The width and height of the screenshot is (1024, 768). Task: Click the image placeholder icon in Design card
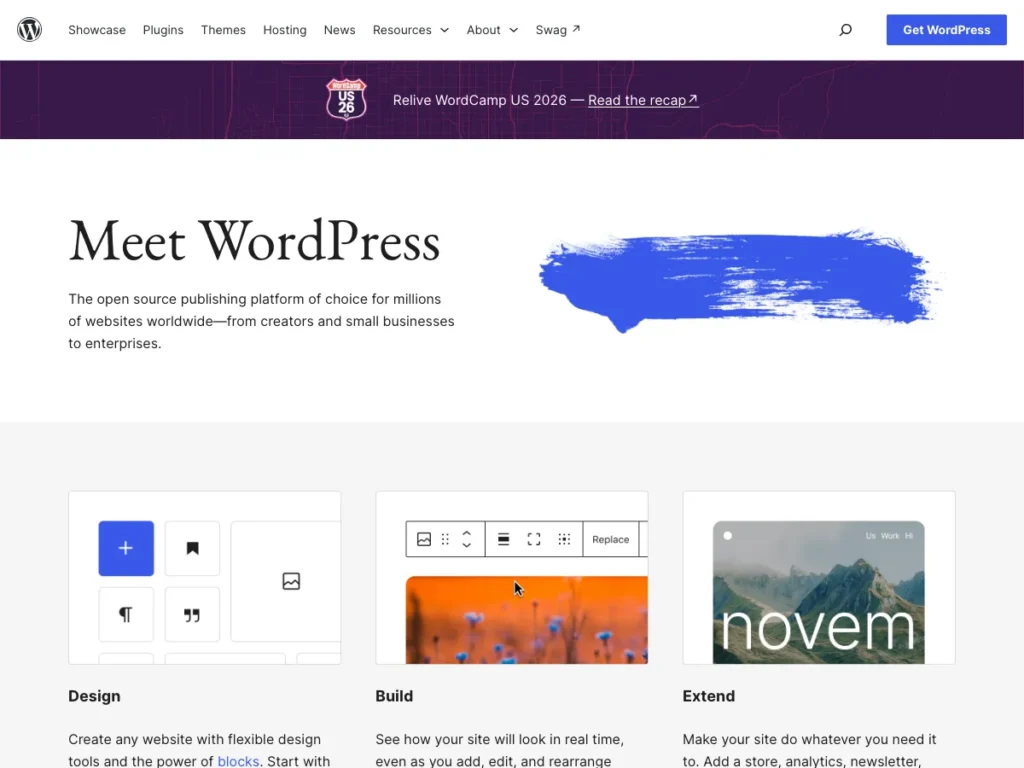(x=291, y=581)
